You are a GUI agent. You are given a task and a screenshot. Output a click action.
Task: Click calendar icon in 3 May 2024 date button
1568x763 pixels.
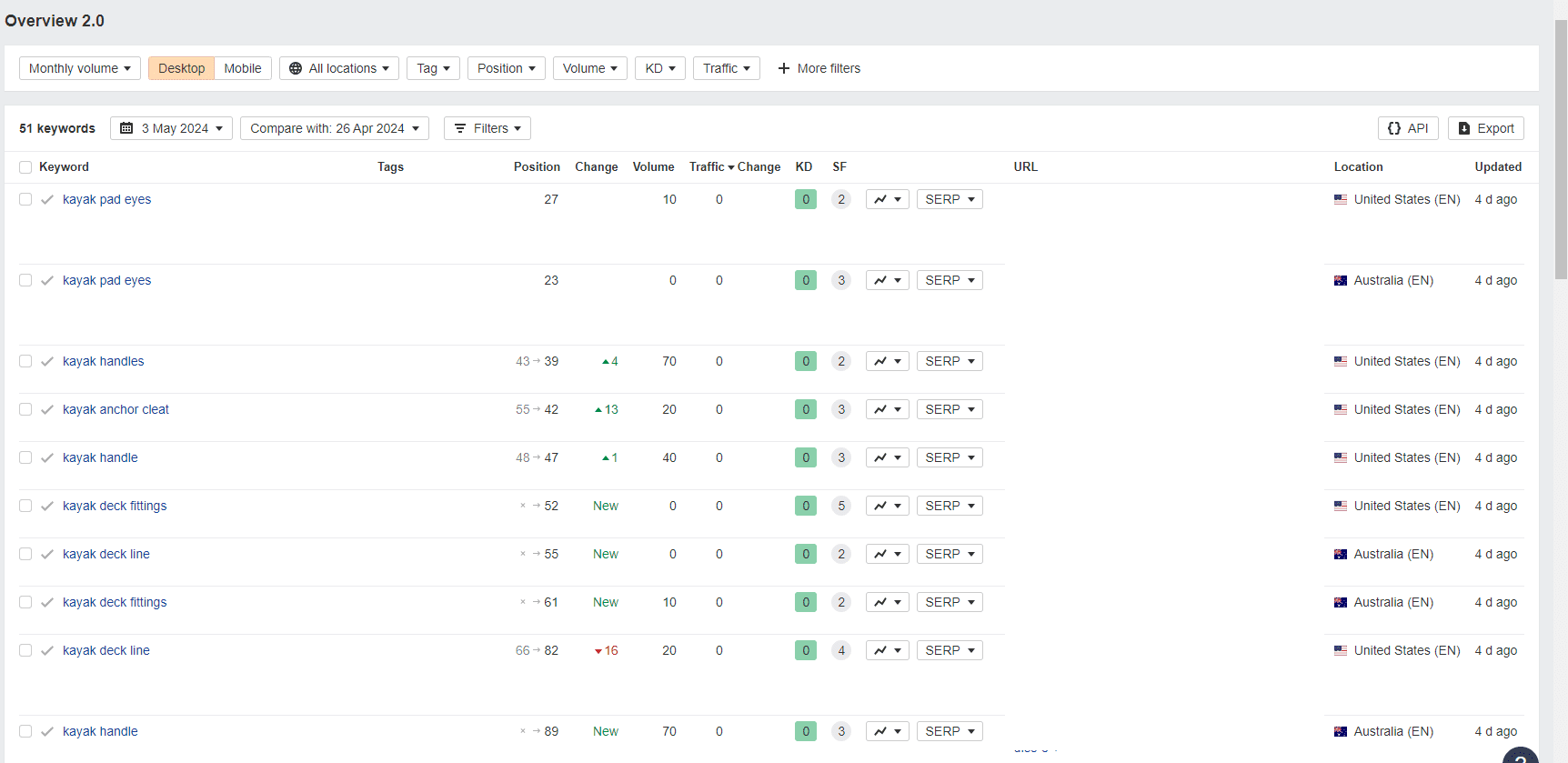point(126,128)
